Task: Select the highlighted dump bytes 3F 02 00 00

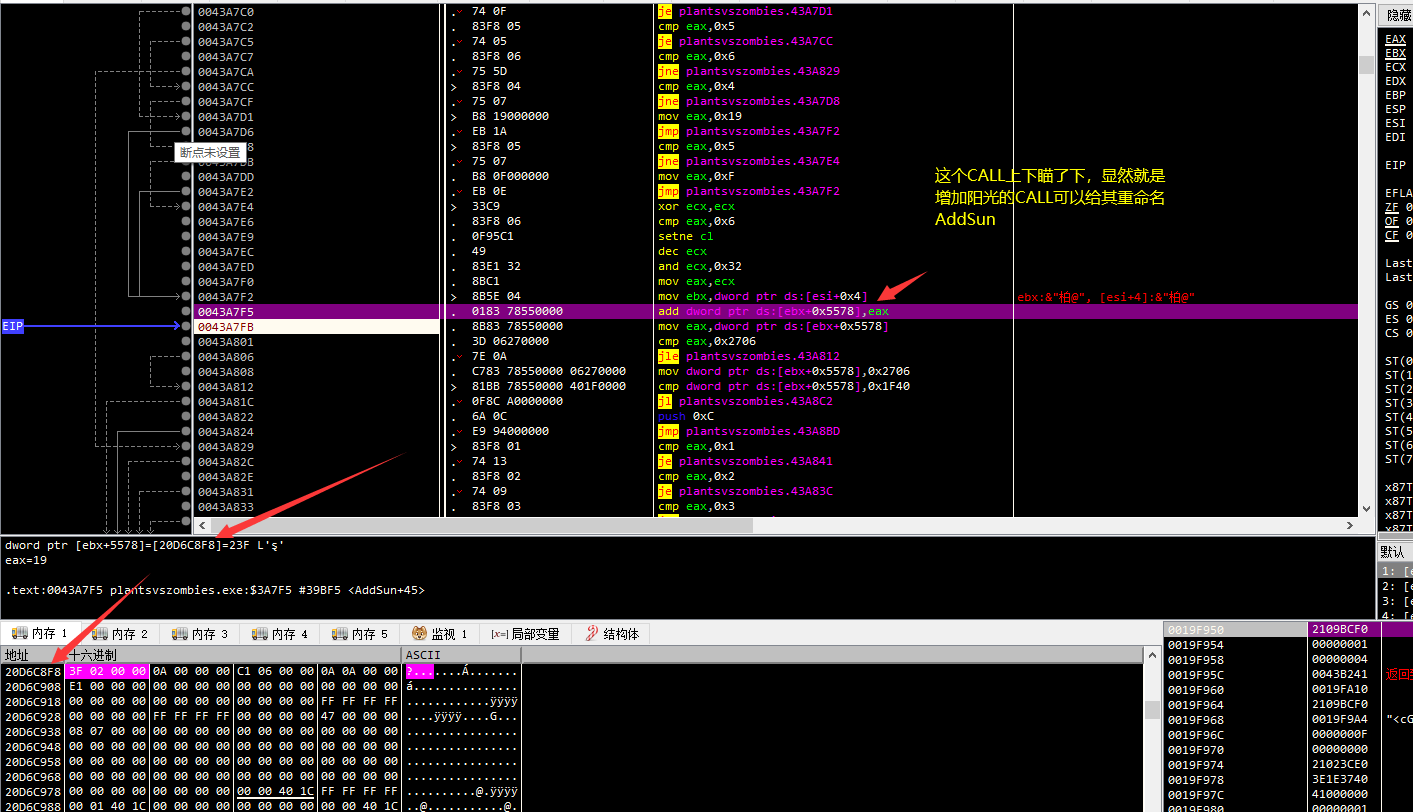Action: click(x=107, y=672)
